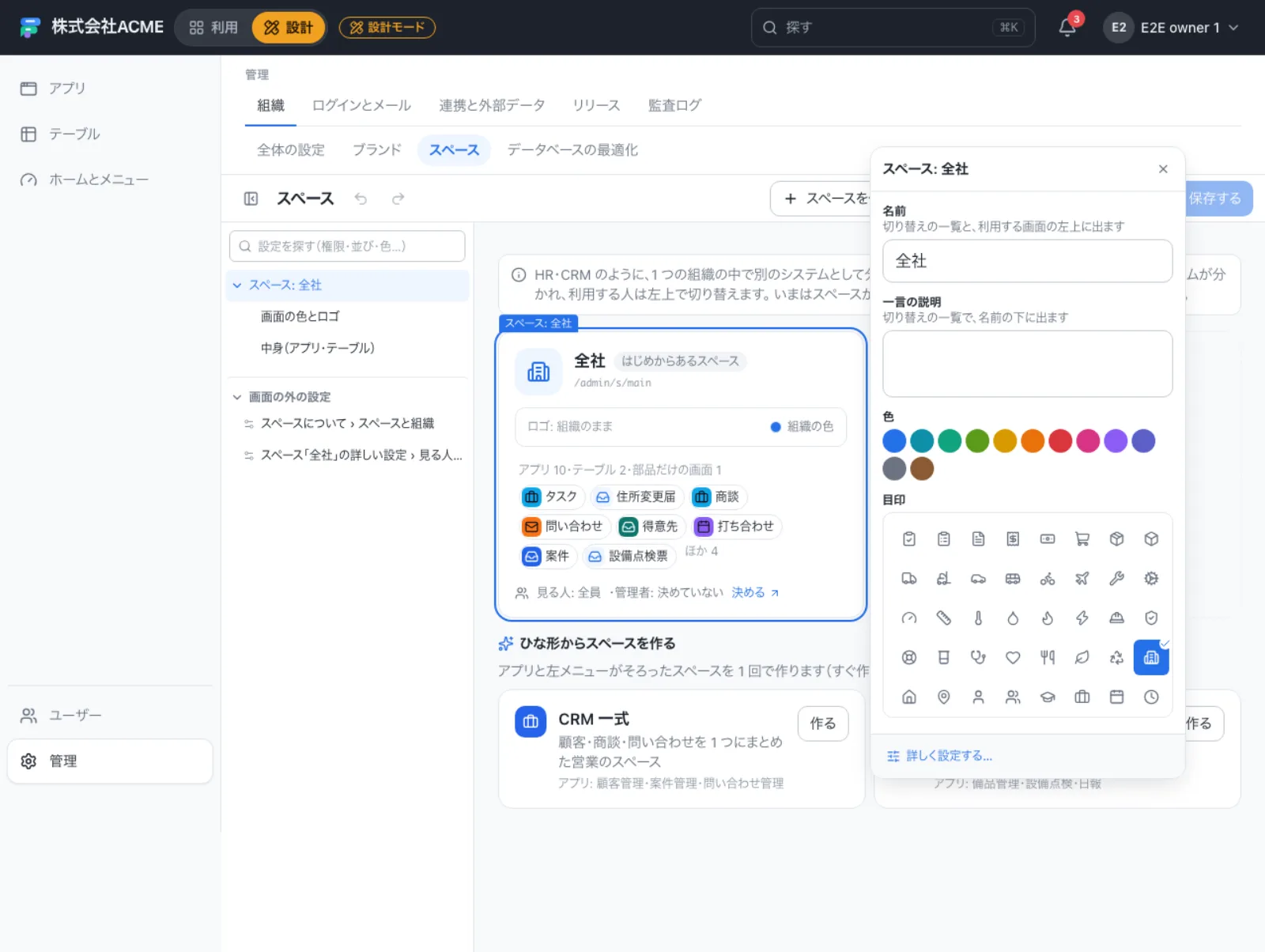Image resolution: width=1265 pixels, height=952 pixels.
Task: Open the notifications bell
Action: pos(1067,28)
